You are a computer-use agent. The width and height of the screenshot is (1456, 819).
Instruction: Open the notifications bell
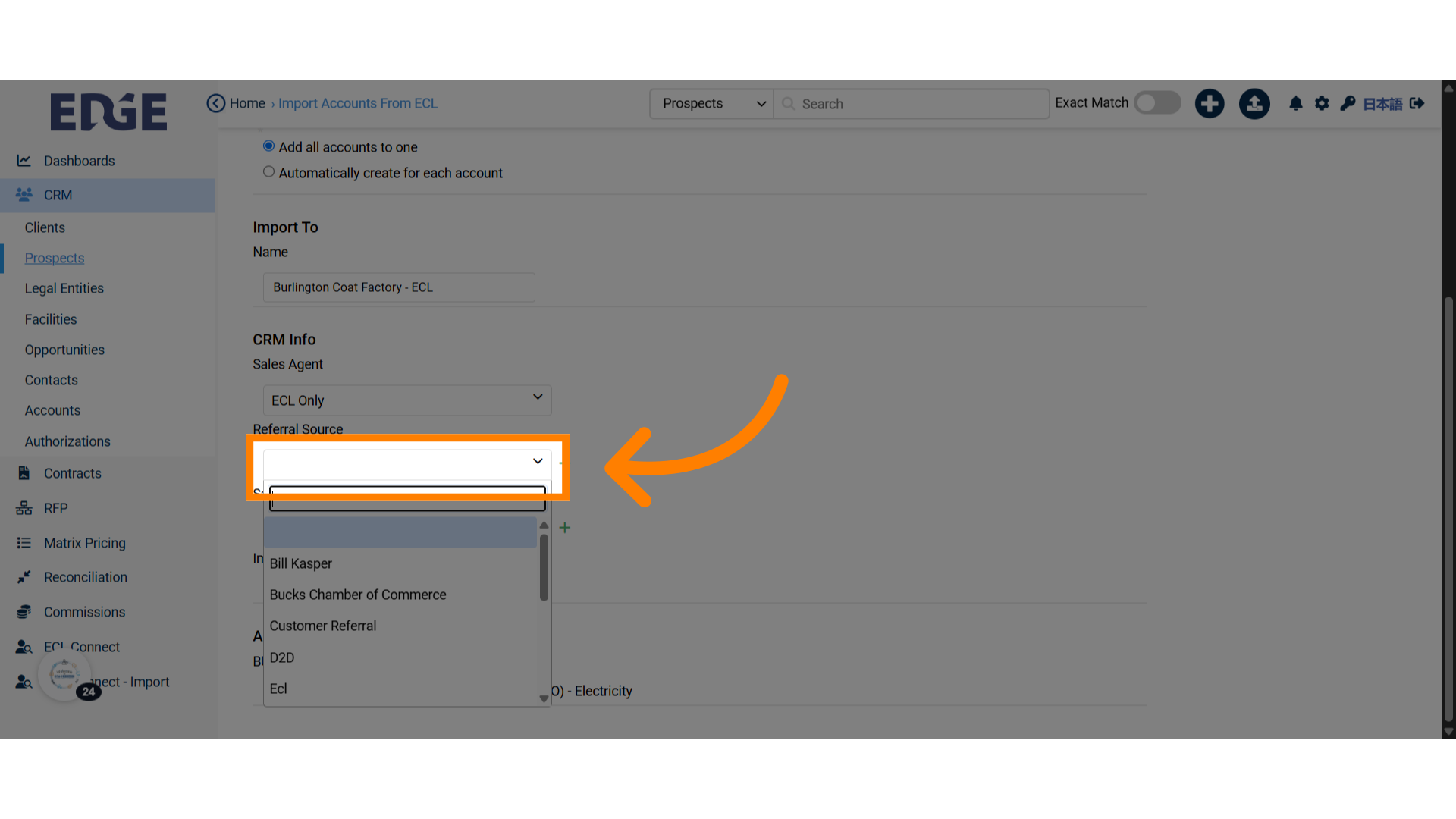tap(1296, 103)
